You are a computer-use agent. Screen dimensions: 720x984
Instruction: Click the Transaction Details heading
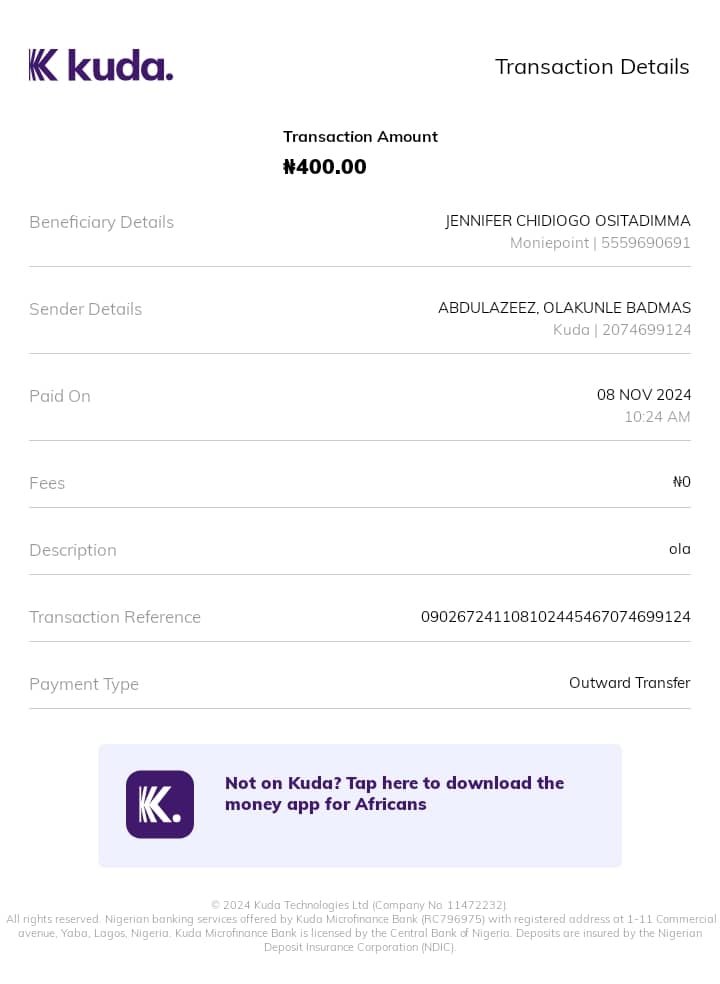592,67
